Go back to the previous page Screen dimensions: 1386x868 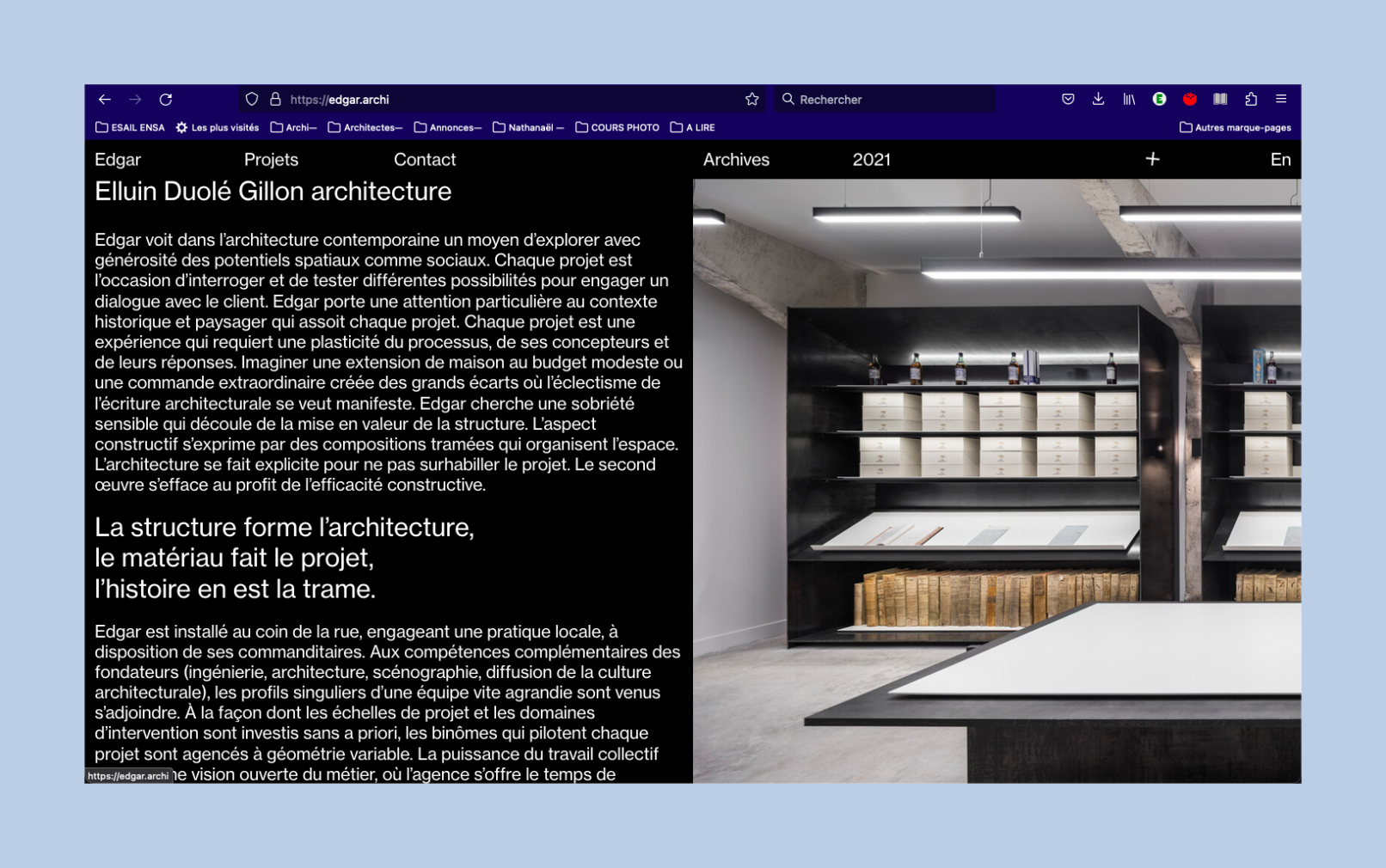click(105, 100)
